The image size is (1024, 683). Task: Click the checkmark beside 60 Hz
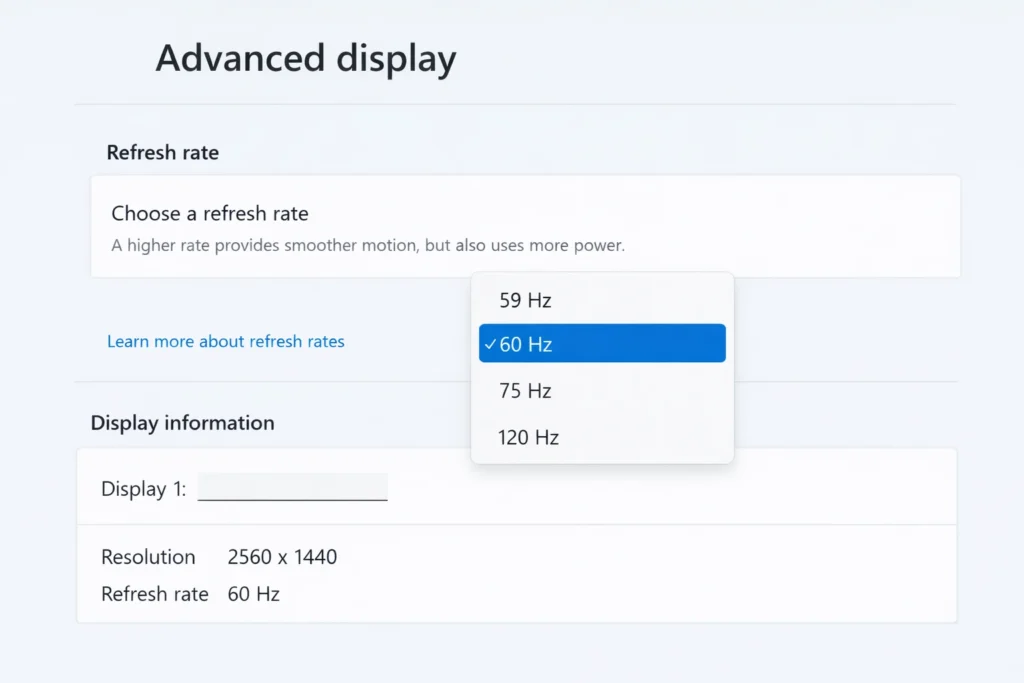point(489,343)
